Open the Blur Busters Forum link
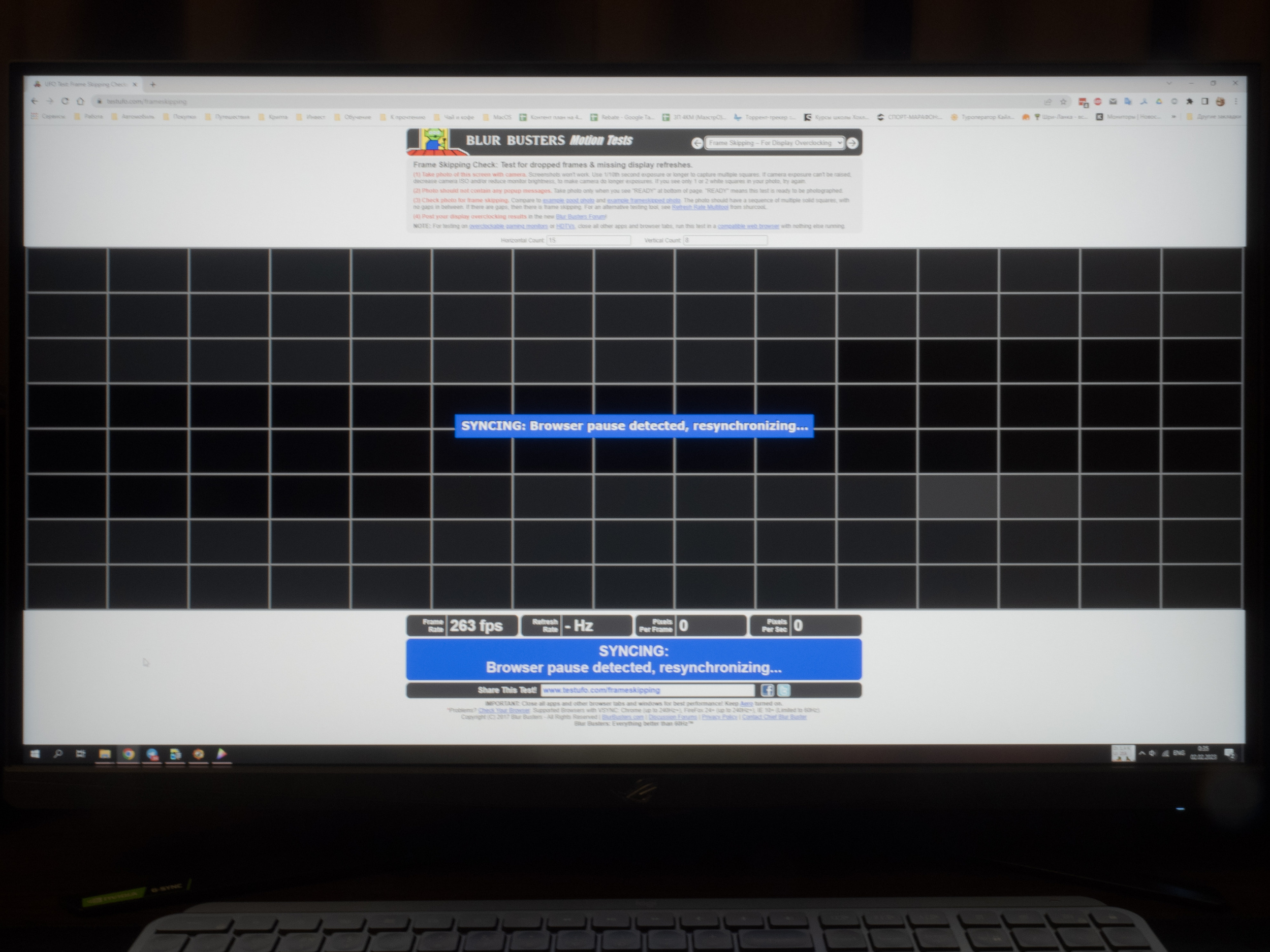The height and width of the screenshot is (952, 1270). click(x=581, y=217)
